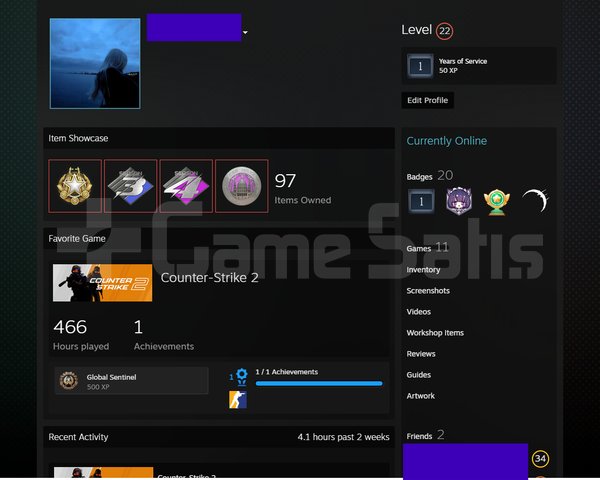Click the white crescent moon badge

[535, 200]
